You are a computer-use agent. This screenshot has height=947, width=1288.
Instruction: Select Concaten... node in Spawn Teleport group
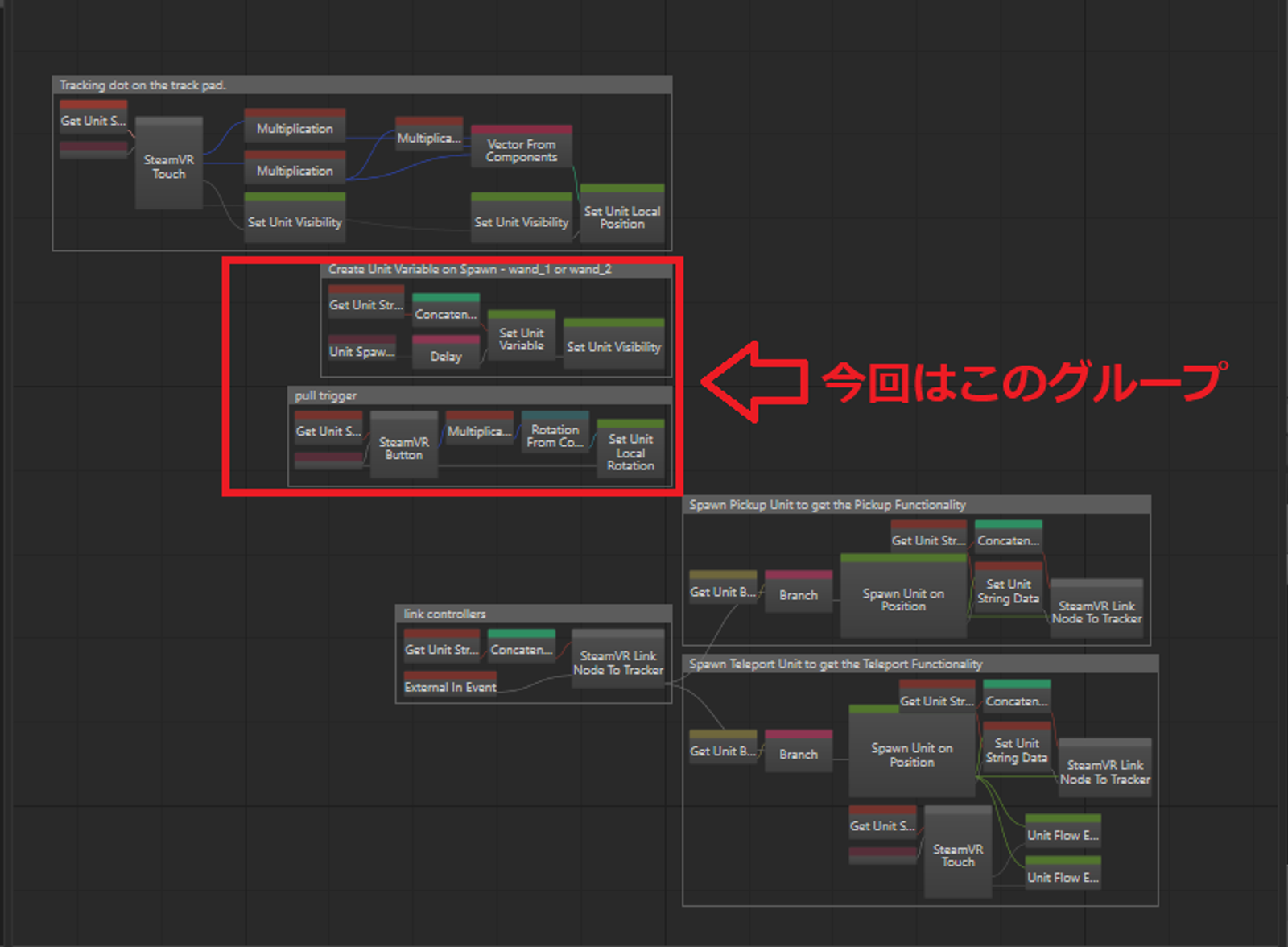tap(1018, 697)
